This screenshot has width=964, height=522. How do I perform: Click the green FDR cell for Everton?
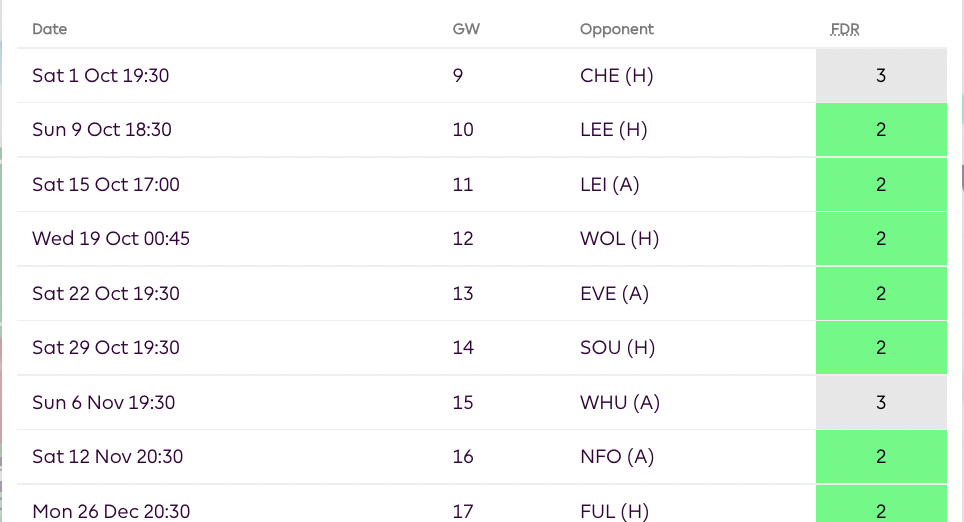point(881,293)
